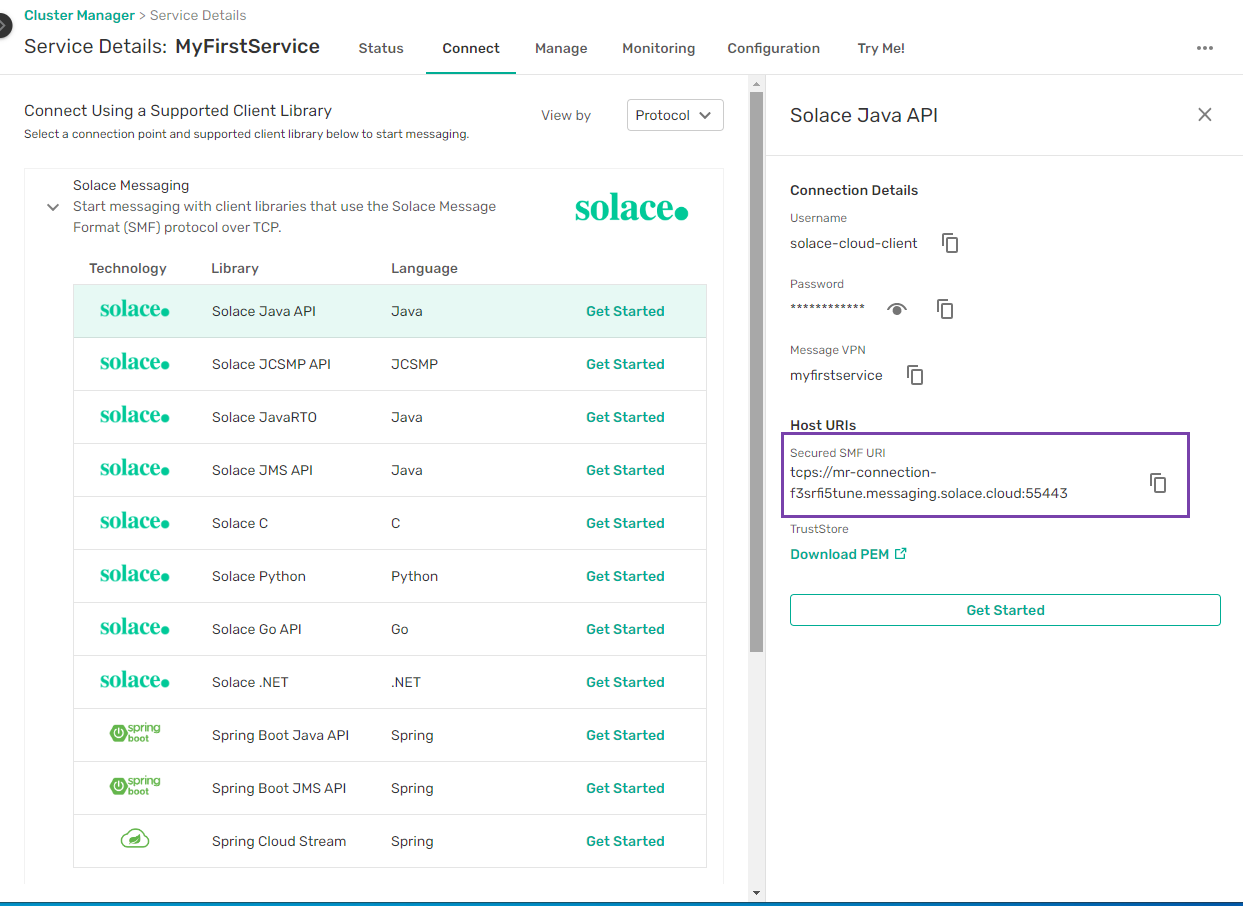
Task: Click Get Started for Solace Go API
Action: 625,629
